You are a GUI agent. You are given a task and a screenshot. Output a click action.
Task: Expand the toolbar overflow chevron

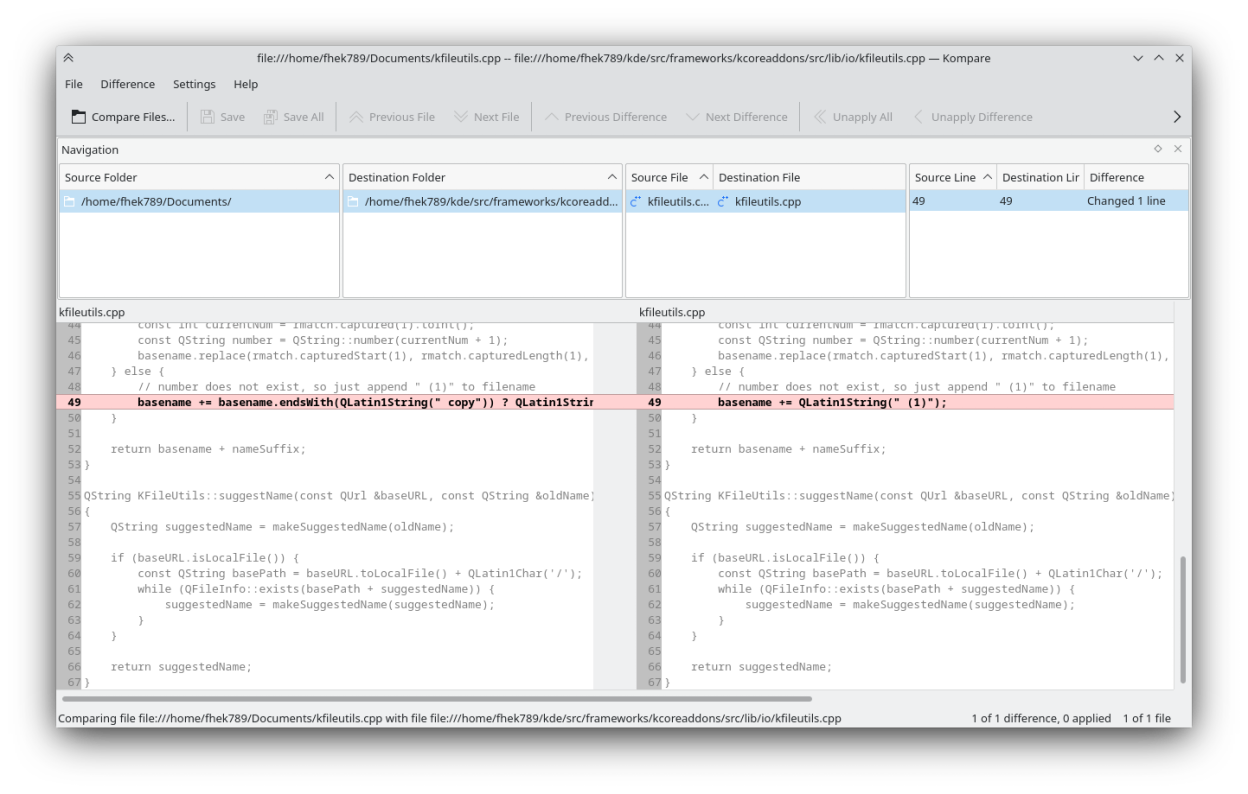pyautogui.click(x=1176, y=117)
